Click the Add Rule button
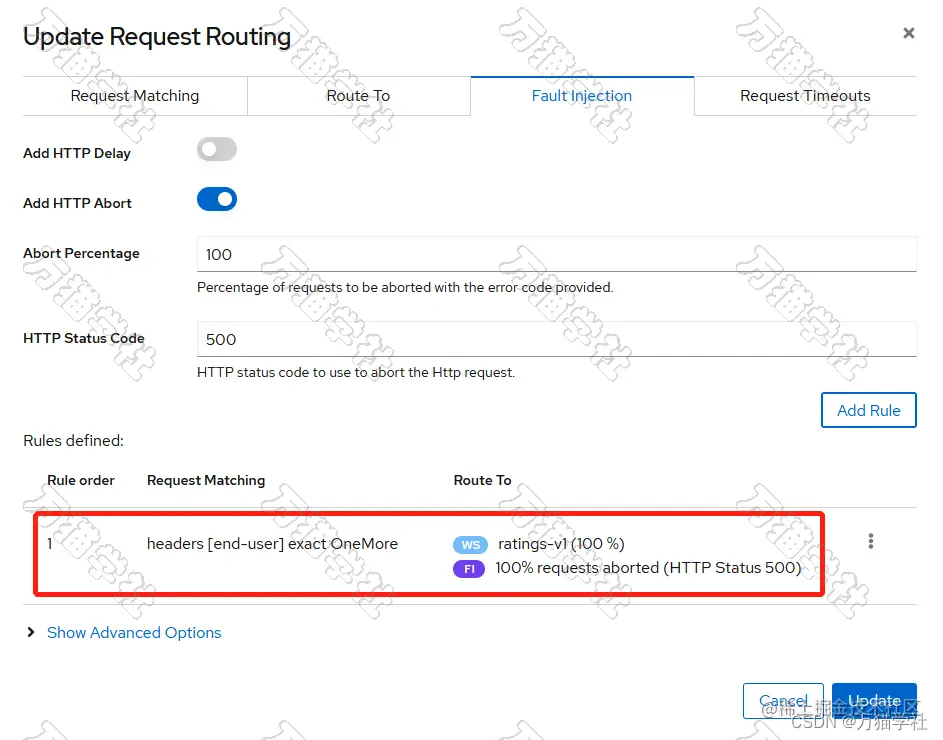The width and height of the screenshot is (943, 740). (x=868, y=410)
